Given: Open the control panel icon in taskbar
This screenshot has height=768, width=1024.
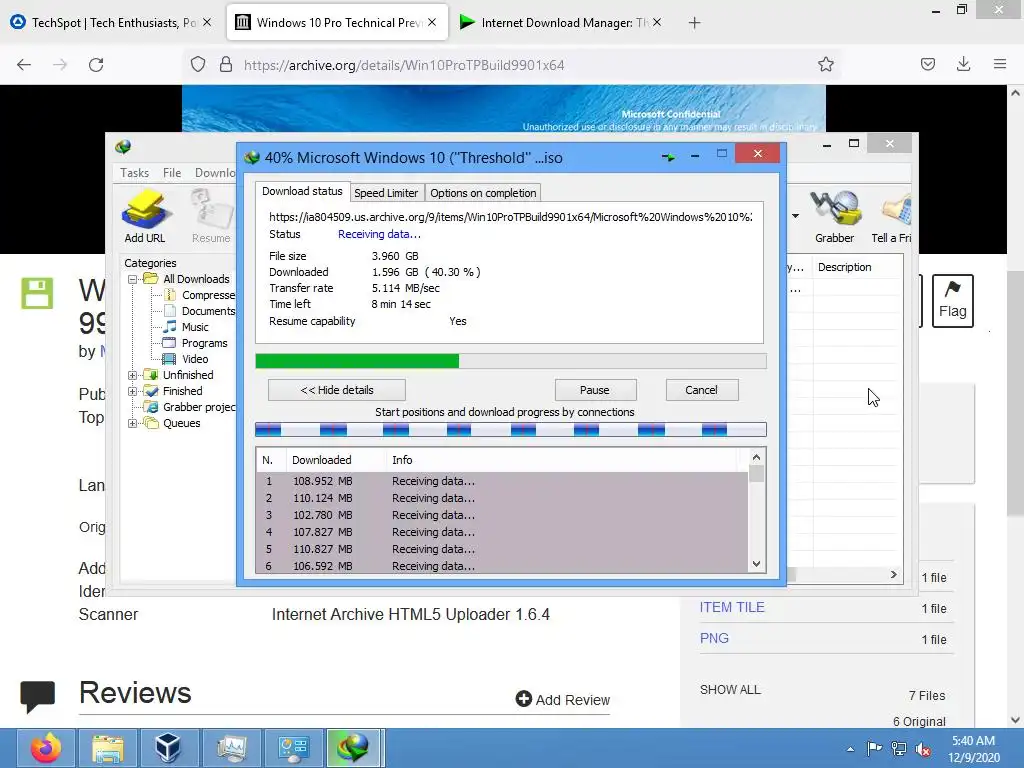Looking at the screenshot, I should click(292, 748).
